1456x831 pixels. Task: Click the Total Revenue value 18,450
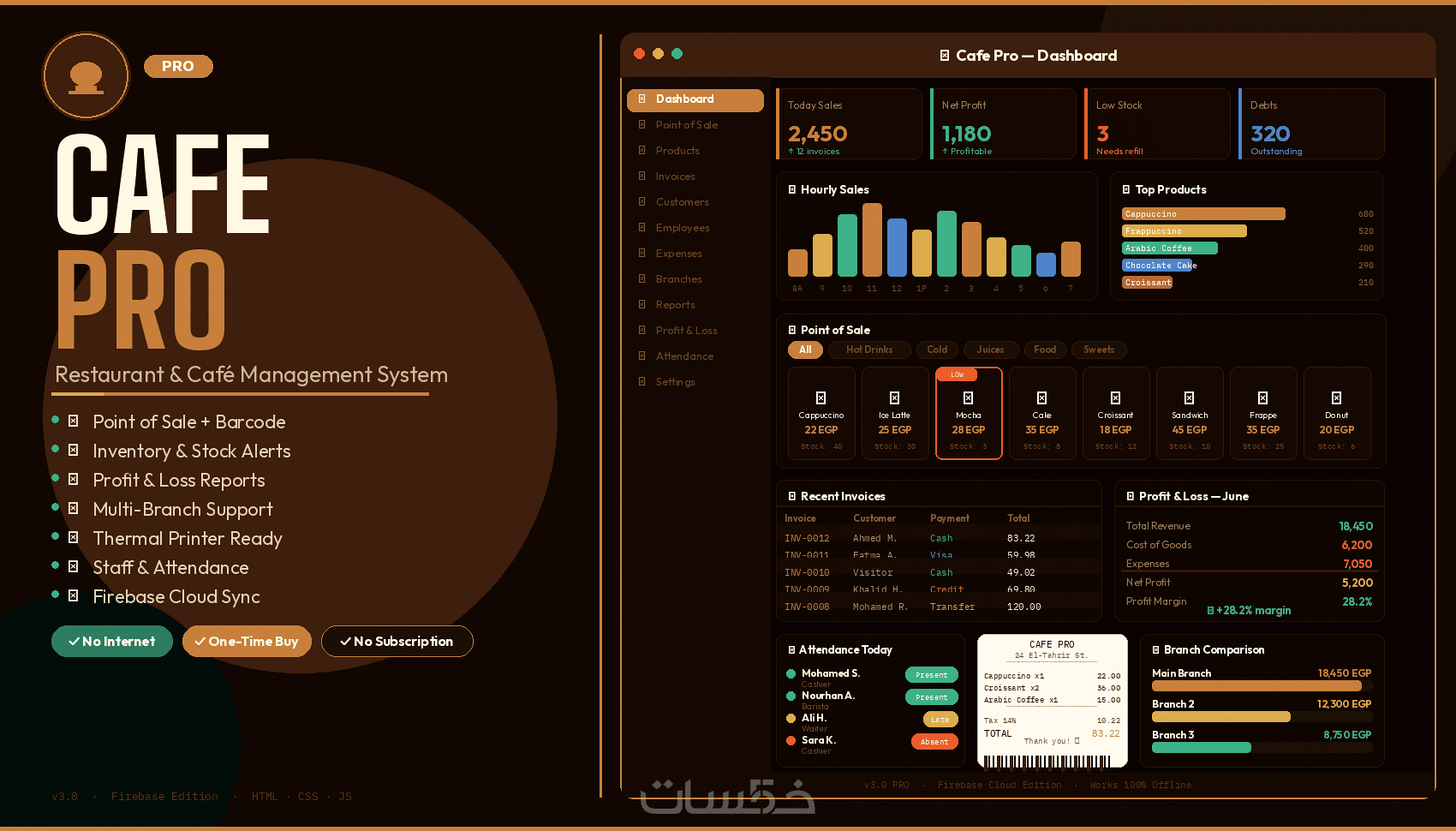coord(1356,526)
